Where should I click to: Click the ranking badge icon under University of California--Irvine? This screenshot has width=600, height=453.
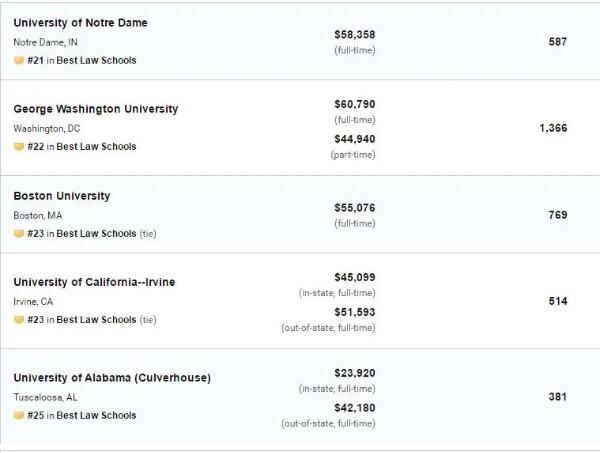click(18, 320)
